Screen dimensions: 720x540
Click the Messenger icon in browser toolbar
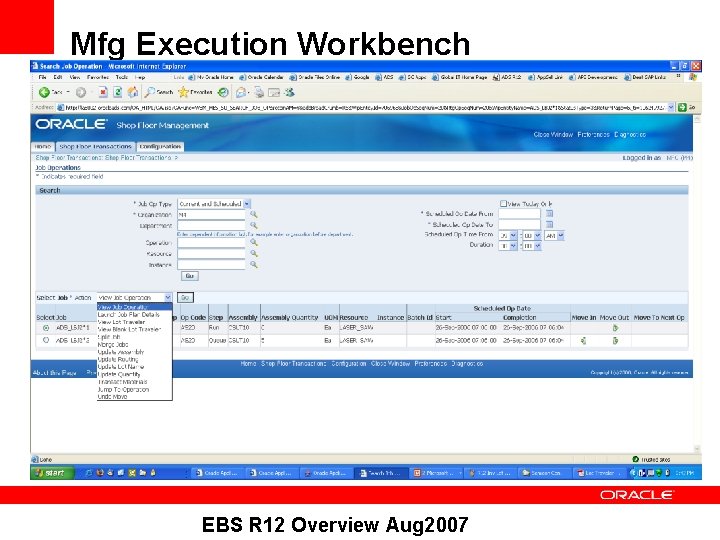point(289,93)
